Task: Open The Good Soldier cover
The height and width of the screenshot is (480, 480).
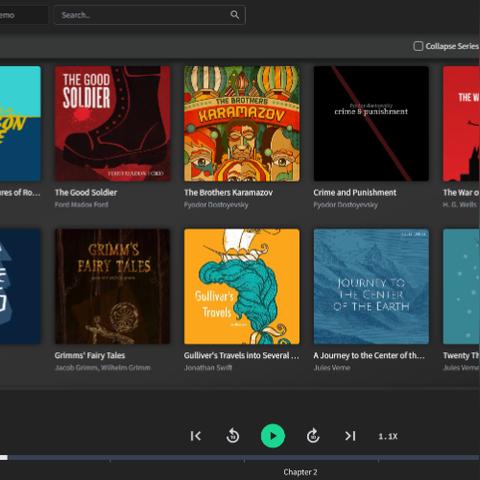Action: click(x=112, y=124)
